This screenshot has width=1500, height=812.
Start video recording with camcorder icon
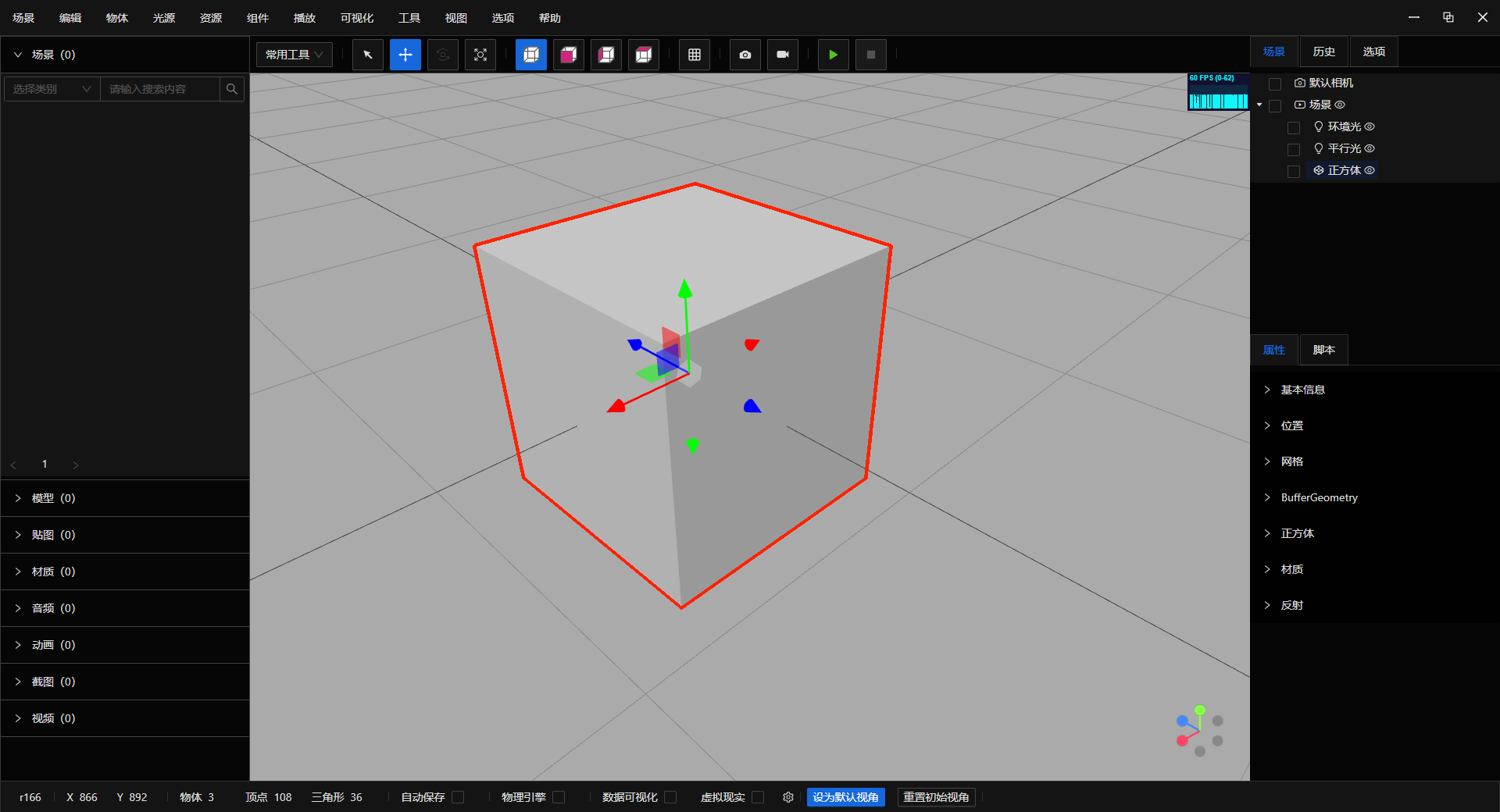click(782, 55)
